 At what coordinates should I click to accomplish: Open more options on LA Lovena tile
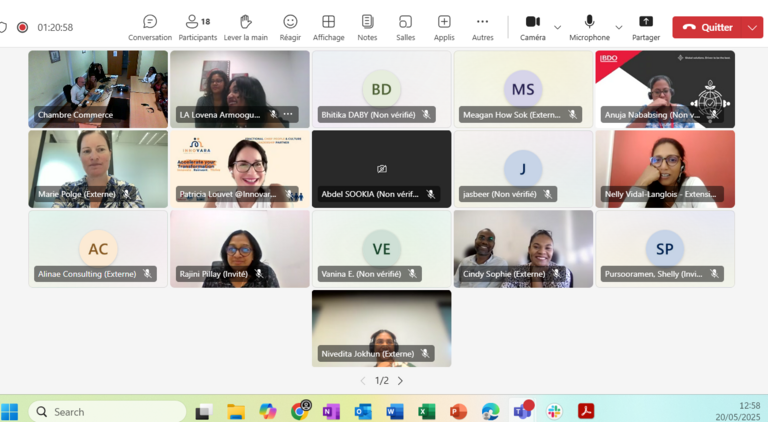tap(288, 115)
